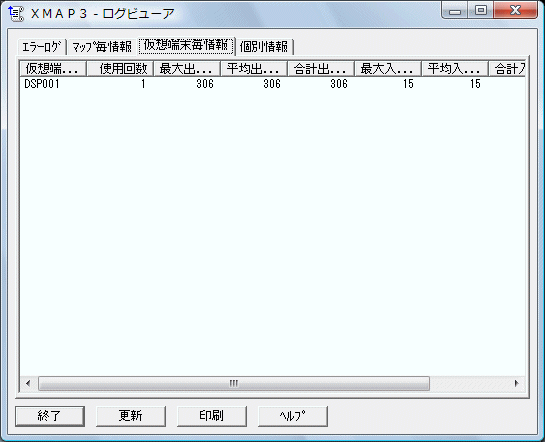Screen dimensions: 545x442
Task: Click the 最大入... column header
Action: (x=388, y=69)
